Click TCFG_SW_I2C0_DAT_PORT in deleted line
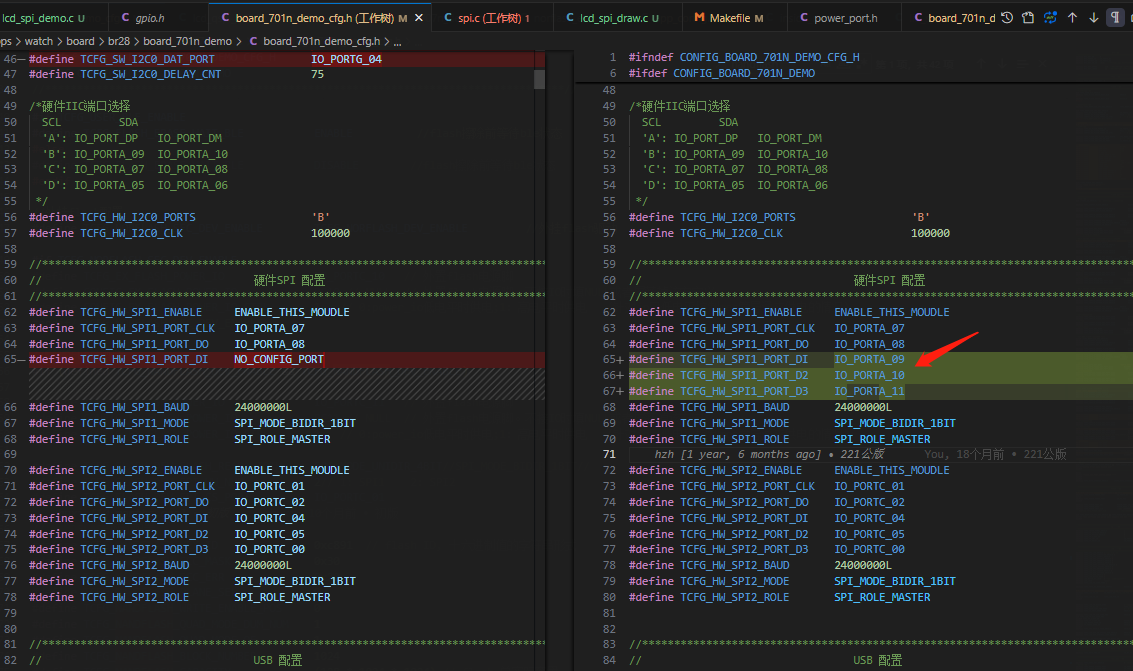This screenshot has width=1133, height=671. (x=147, y=59)
